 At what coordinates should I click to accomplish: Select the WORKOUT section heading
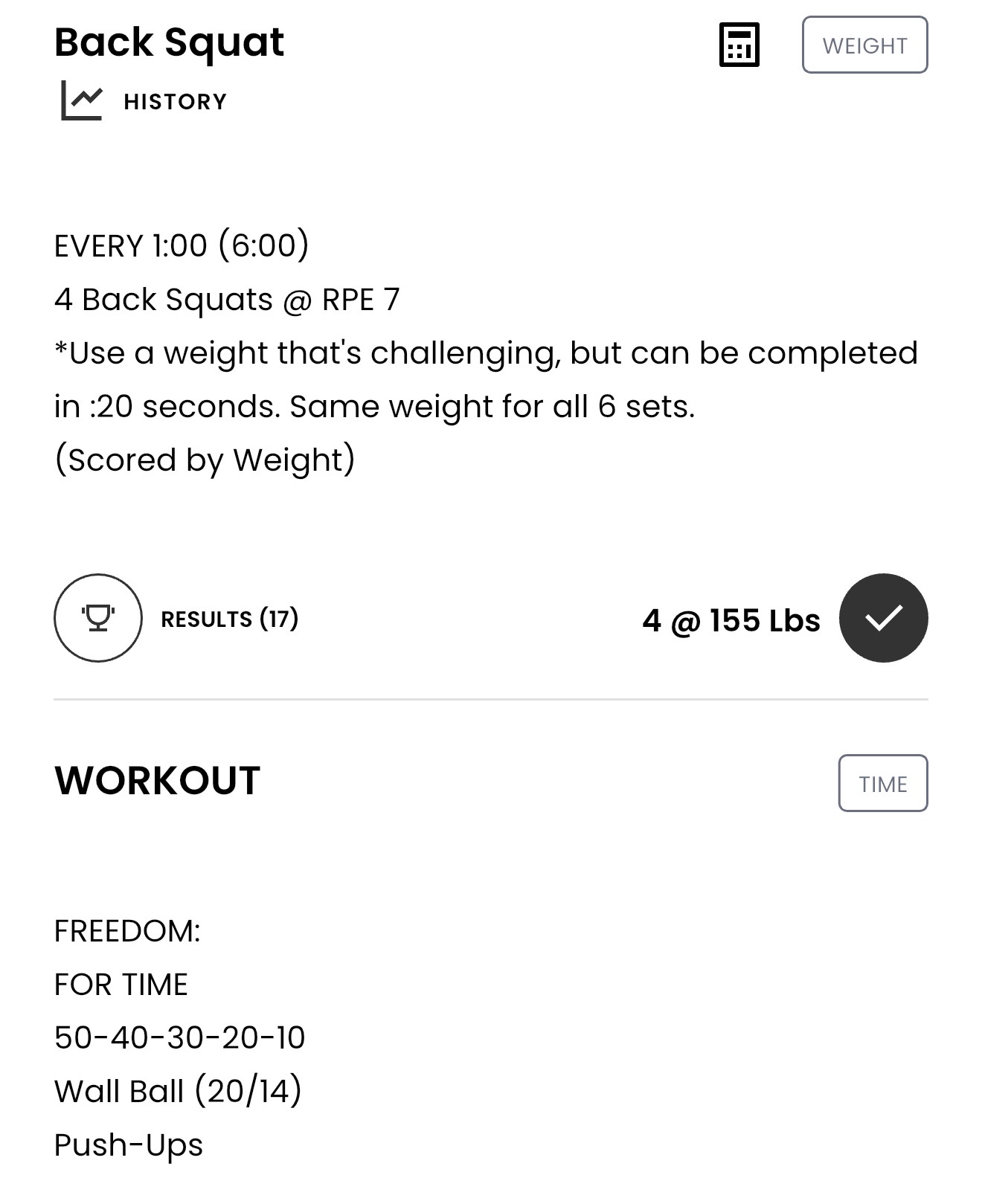click(157, 781)
